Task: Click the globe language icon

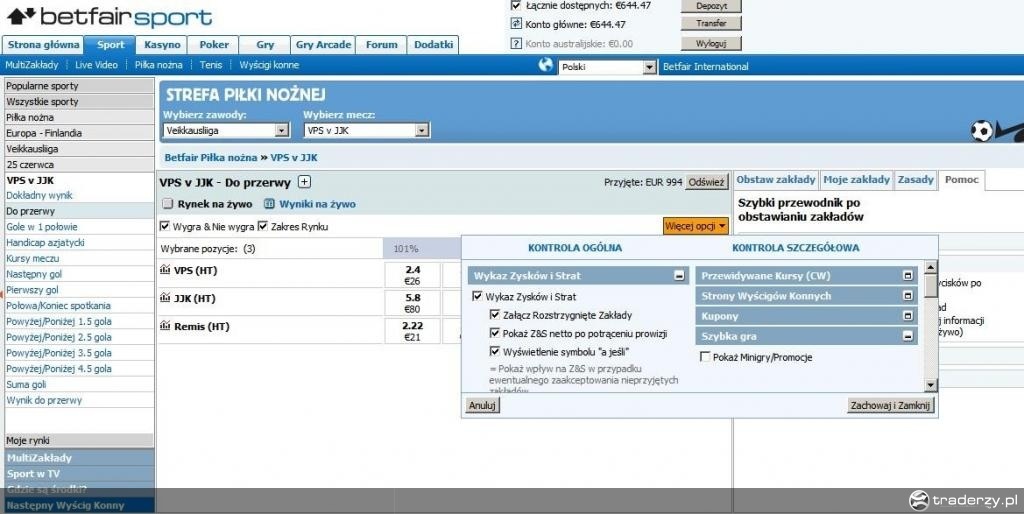Action: pos(546,65)
